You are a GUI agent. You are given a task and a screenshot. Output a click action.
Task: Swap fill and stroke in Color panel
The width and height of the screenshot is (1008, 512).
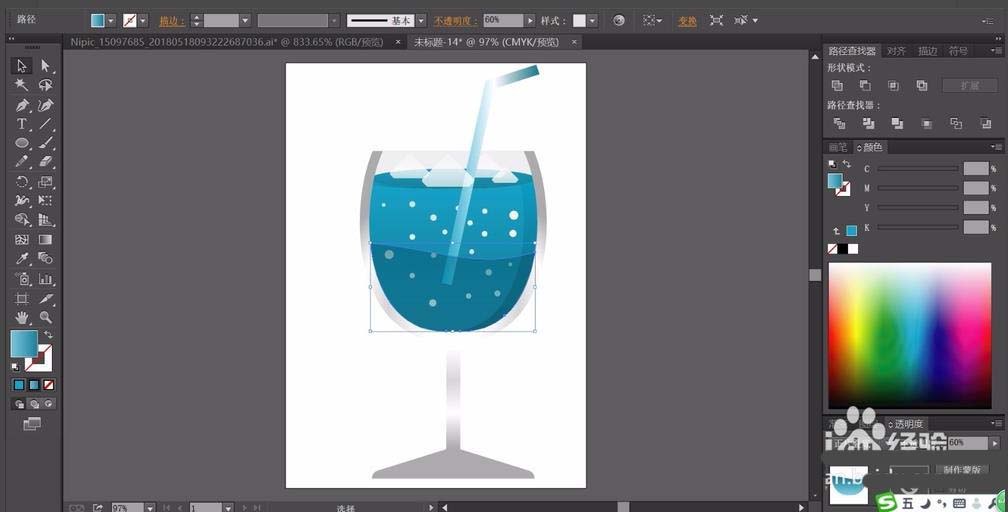(847, 164)
